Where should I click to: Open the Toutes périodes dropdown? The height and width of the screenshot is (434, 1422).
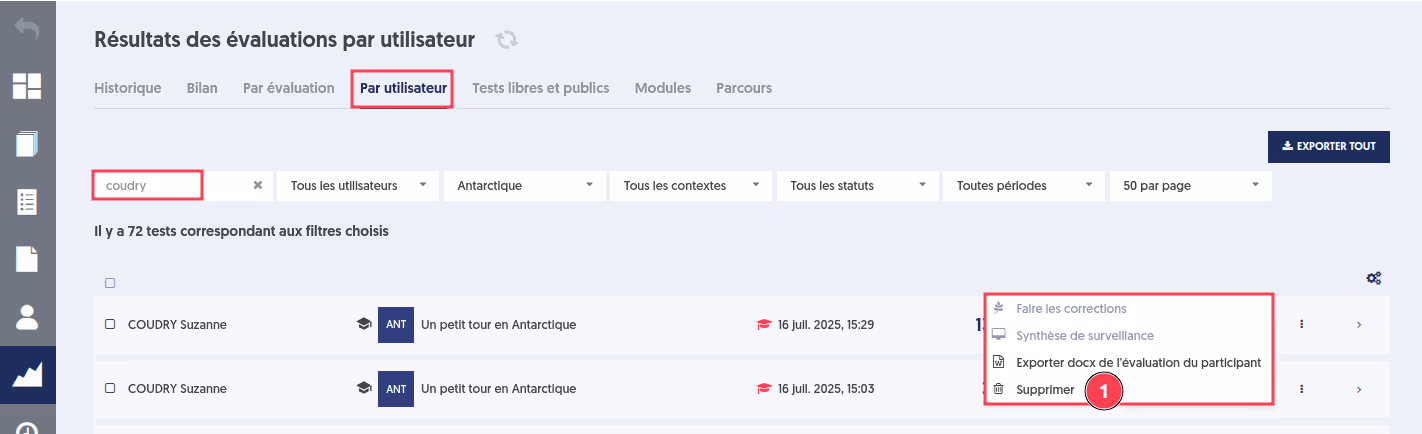click(1024, 186)
